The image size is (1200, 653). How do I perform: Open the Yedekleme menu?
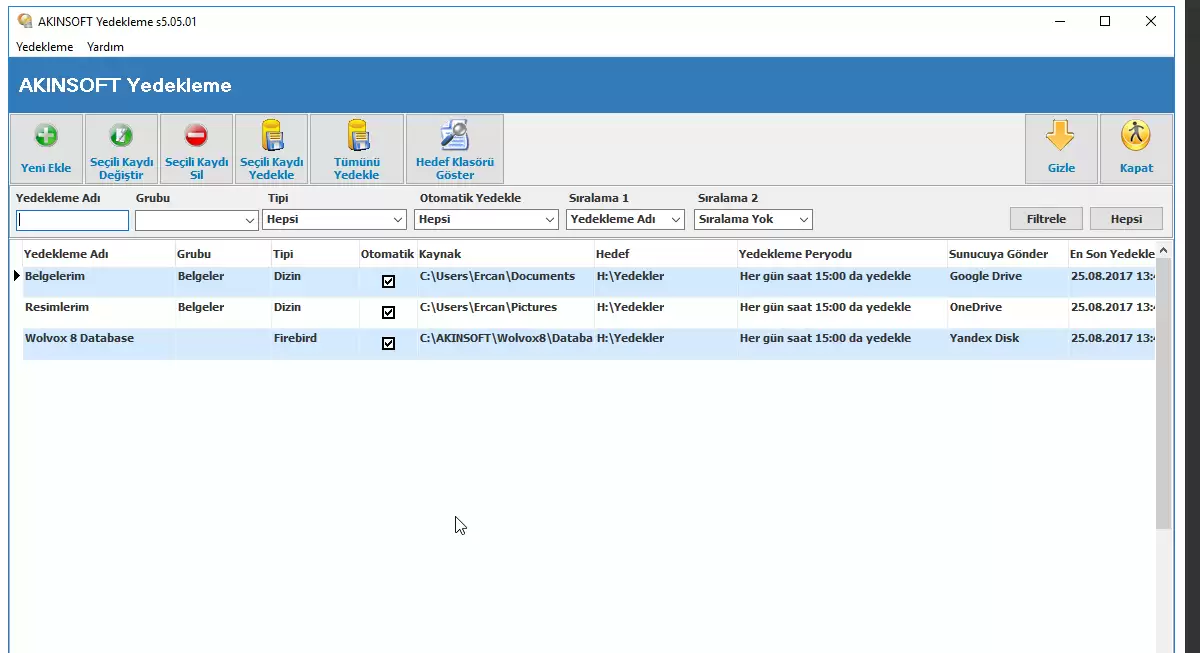click(x=45, y=47)
